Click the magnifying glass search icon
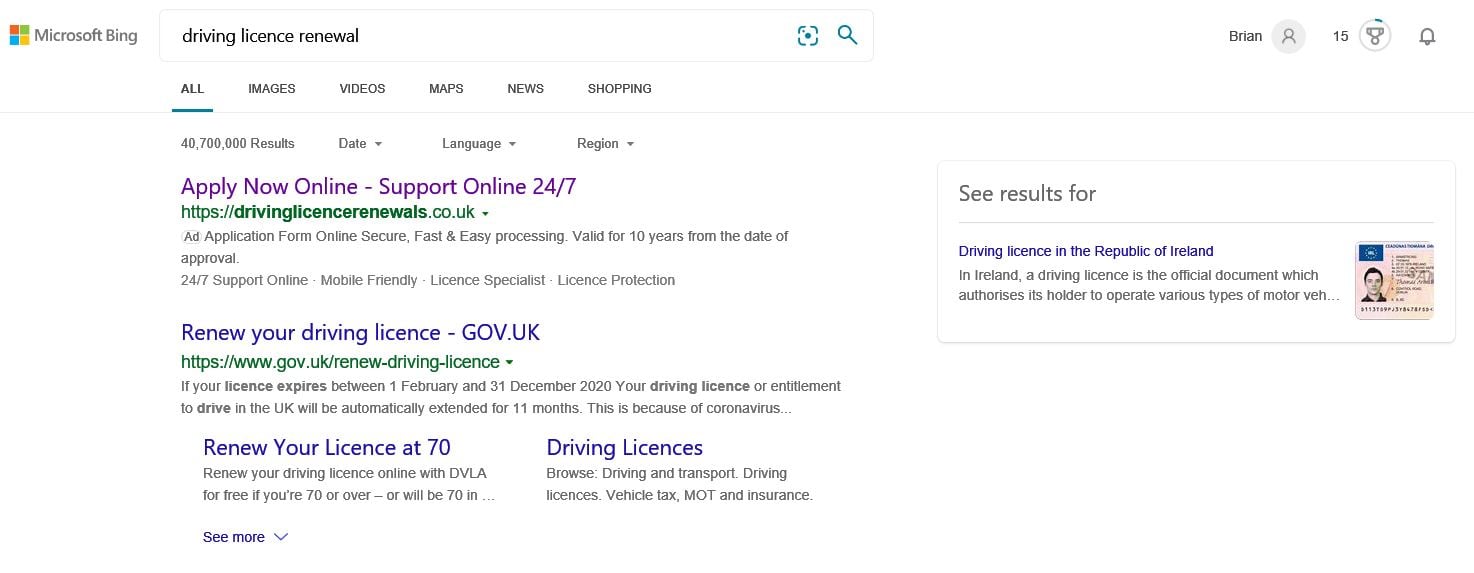Viewport: 1474px width, 573px height. pos(847,36)
